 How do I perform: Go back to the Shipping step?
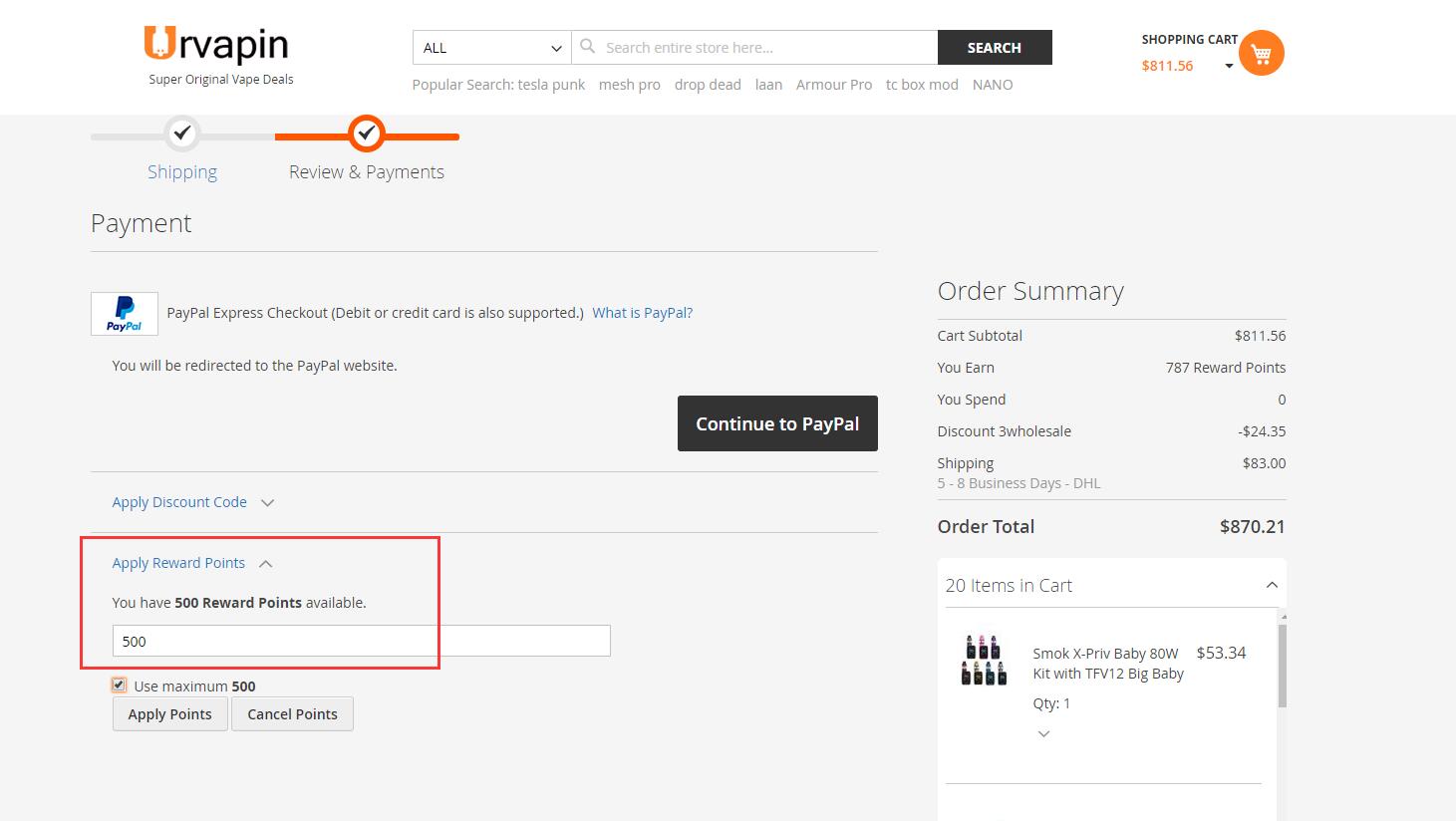(182, 171)
